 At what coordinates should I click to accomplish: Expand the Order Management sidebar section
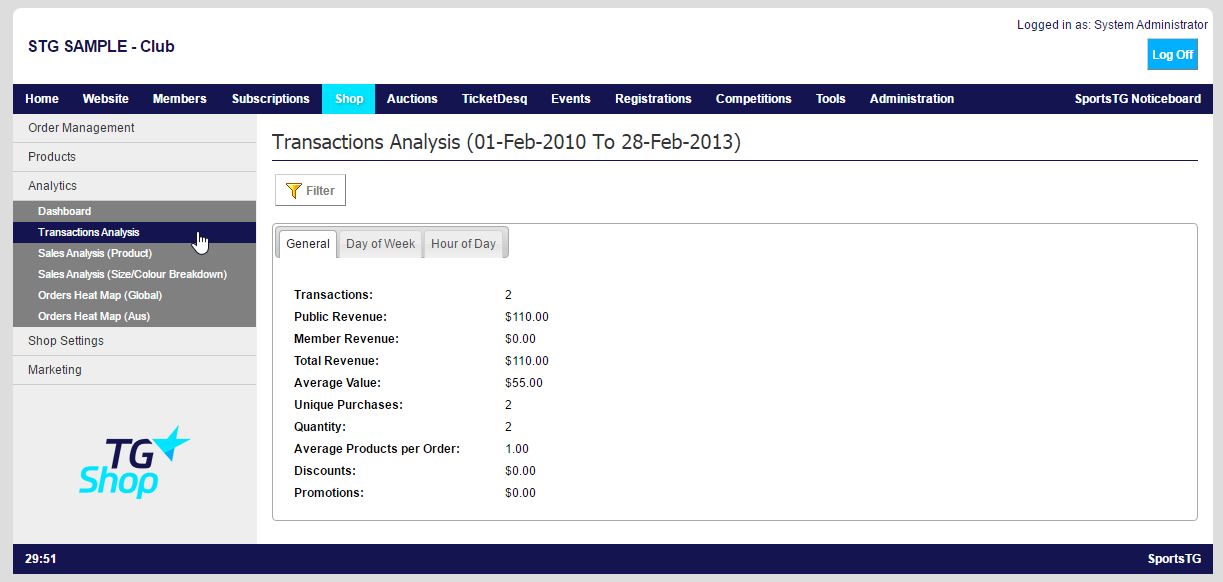tap(134, 128)
